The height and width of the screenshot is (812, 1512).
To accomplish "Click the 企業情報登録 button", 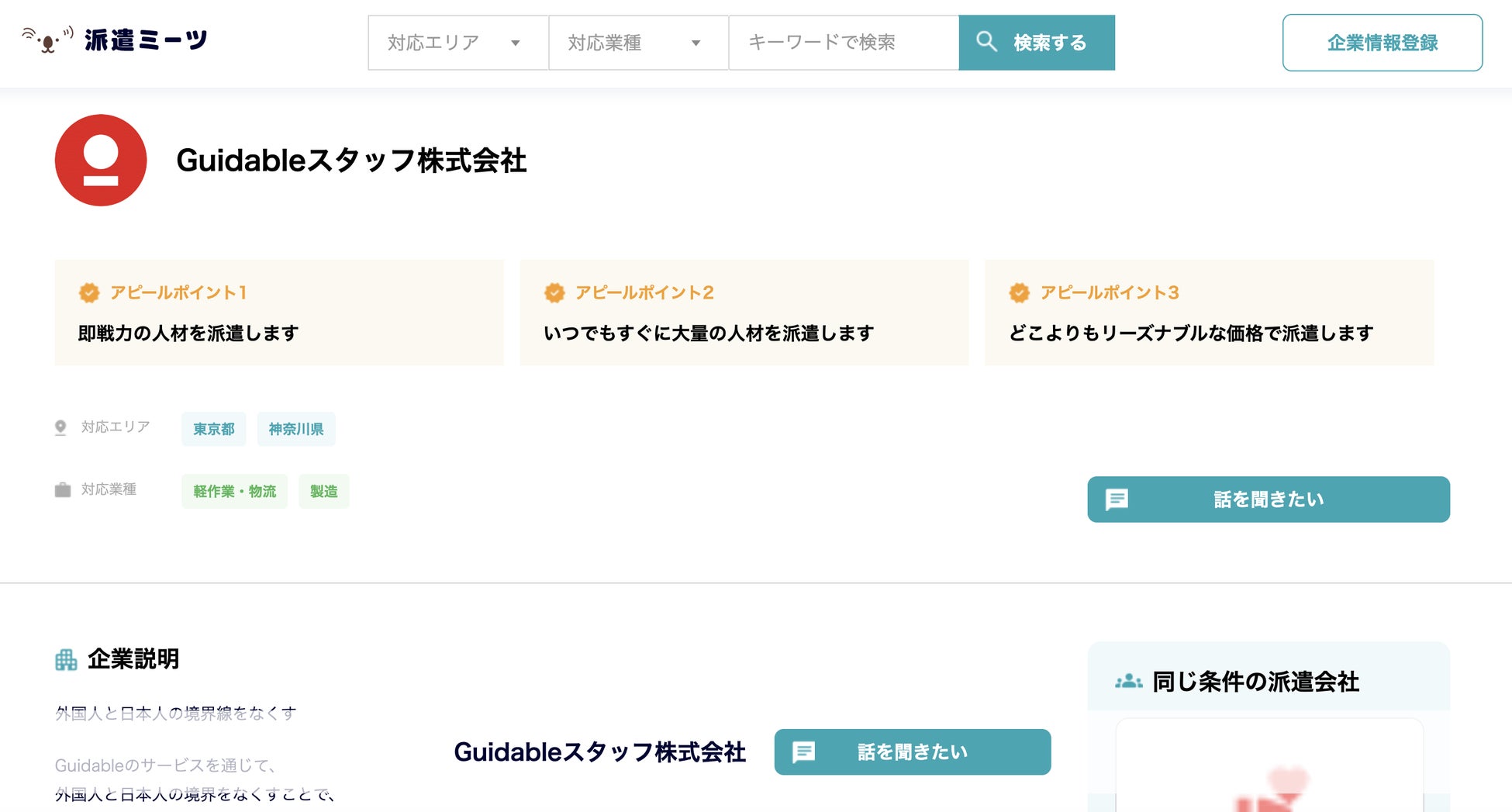I will coord(1383,43).
